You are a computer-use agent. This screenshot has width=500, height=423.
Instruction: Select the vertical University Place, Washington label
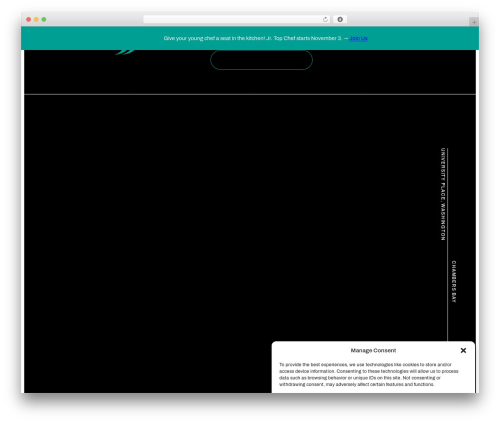click(x=443, y=194)
